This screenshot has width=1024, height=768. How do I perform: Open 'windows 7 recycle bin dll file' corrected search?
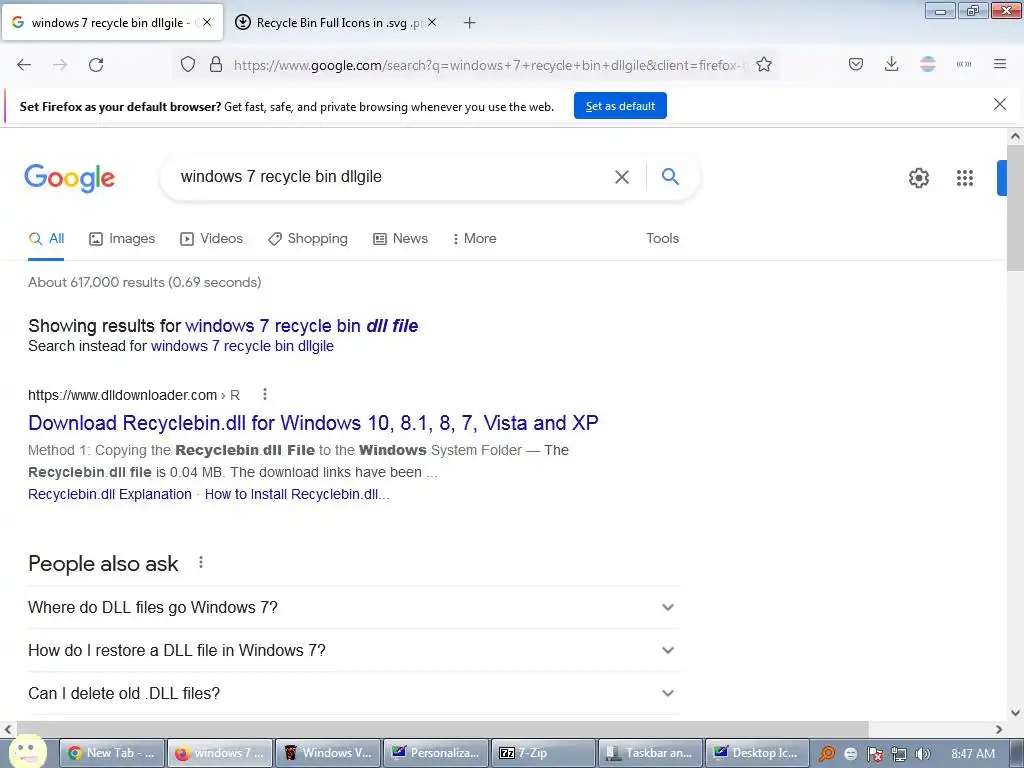click(302, 326)
